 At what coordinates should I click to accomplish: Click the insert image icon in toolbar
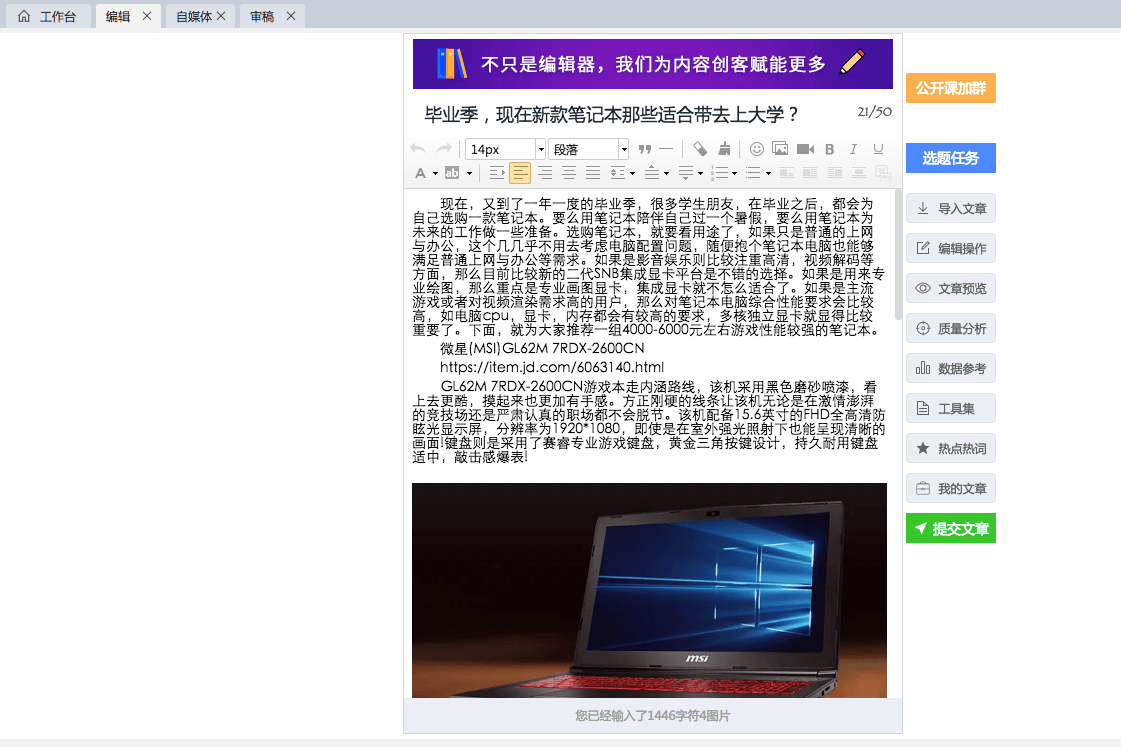(x=780, y=149)
